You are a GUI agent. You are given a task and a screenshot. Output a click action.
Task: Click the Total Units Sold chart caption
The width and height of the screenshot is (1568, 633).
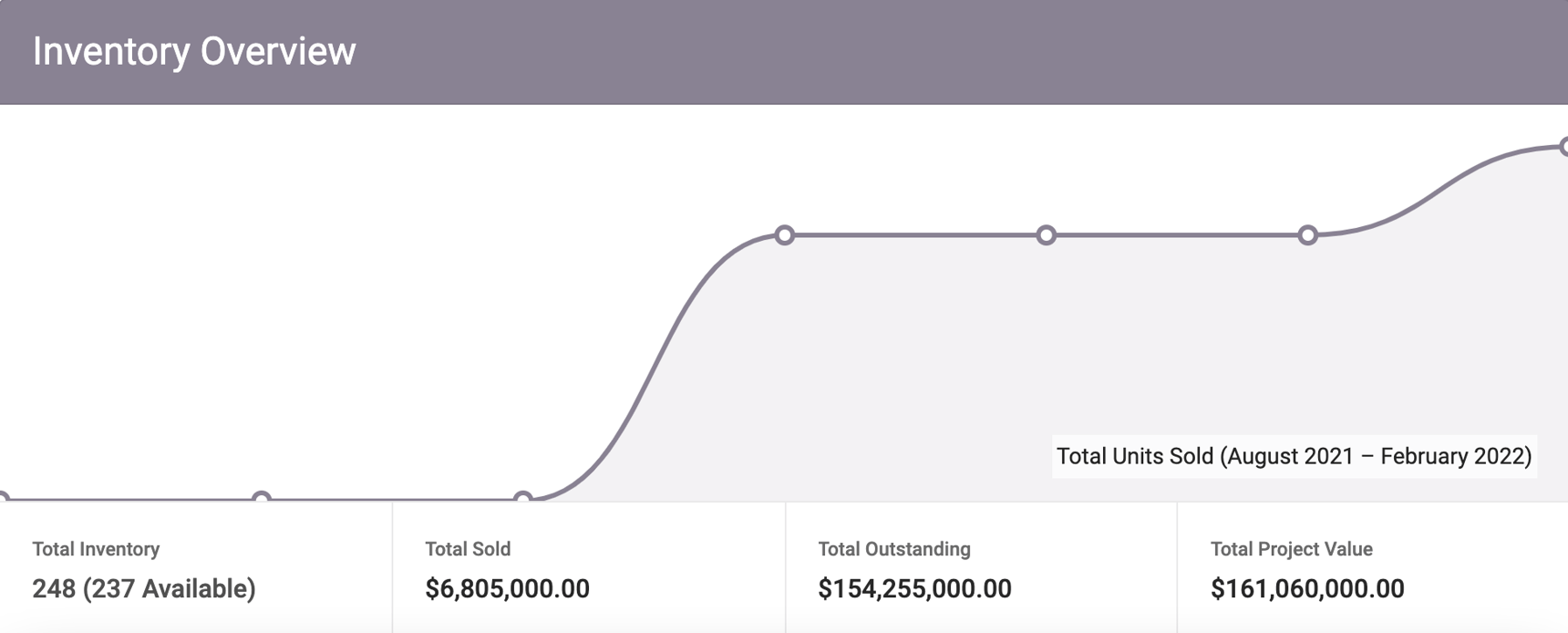coord(1294,456)
